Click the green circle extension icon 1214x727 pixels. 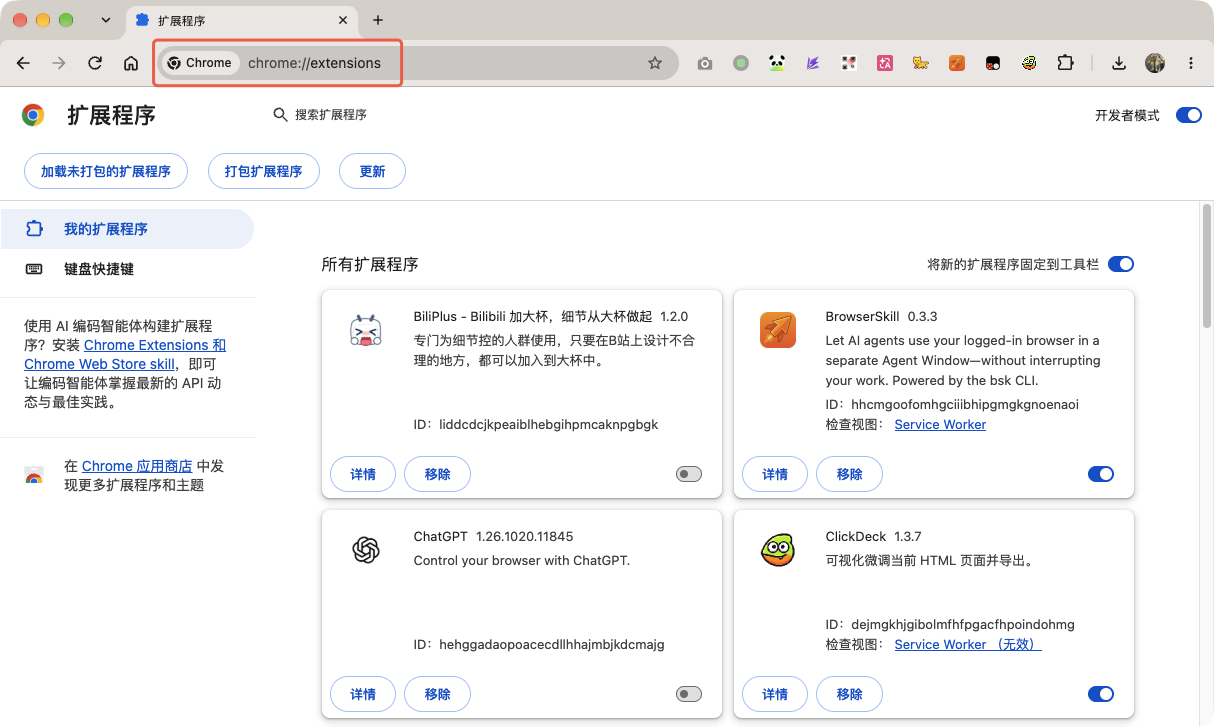741,63
